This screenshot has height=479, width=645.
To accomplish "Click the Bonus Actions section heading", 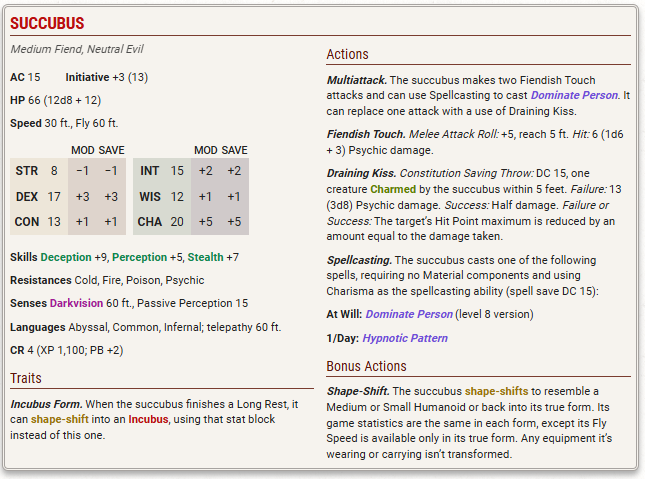I will pos(366,366).
